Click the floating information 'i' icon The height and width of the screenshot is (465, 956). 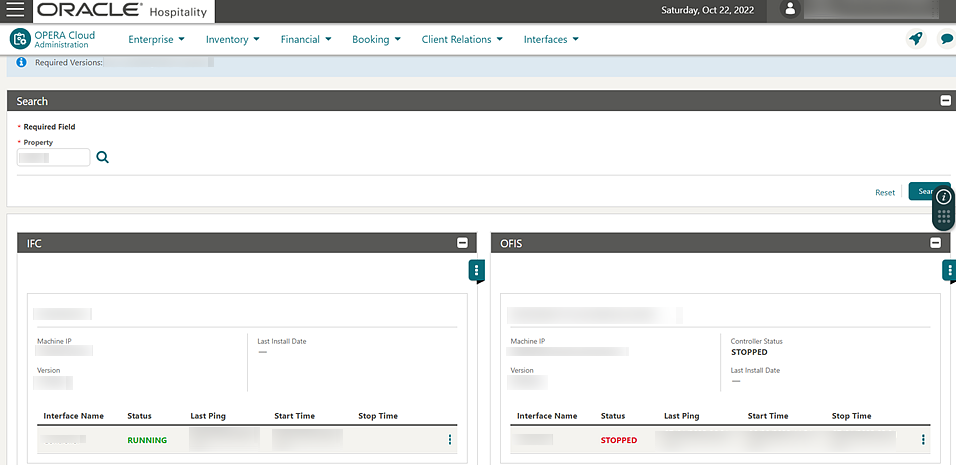pyautogui.click(x=943, y=196)
